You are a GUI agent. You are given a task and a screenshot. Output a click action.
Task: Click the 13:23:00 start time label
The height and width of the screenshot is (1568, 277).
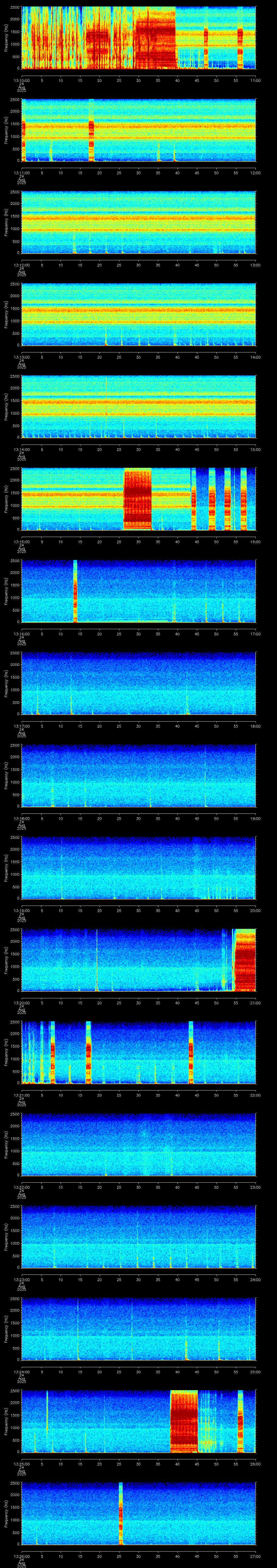(21, 1279)
